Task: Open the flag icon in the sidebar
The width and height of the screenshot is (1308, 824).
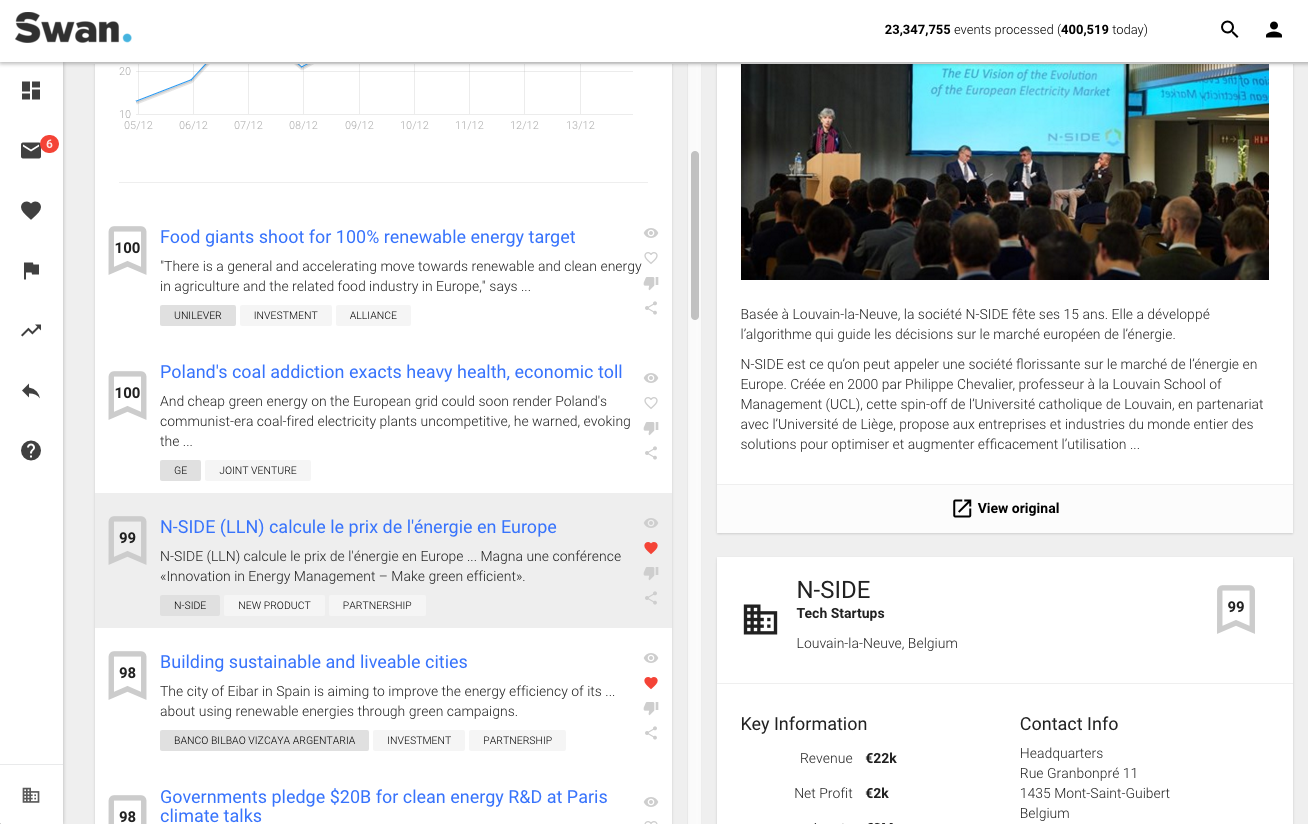Action: click(x=31, y=271)
